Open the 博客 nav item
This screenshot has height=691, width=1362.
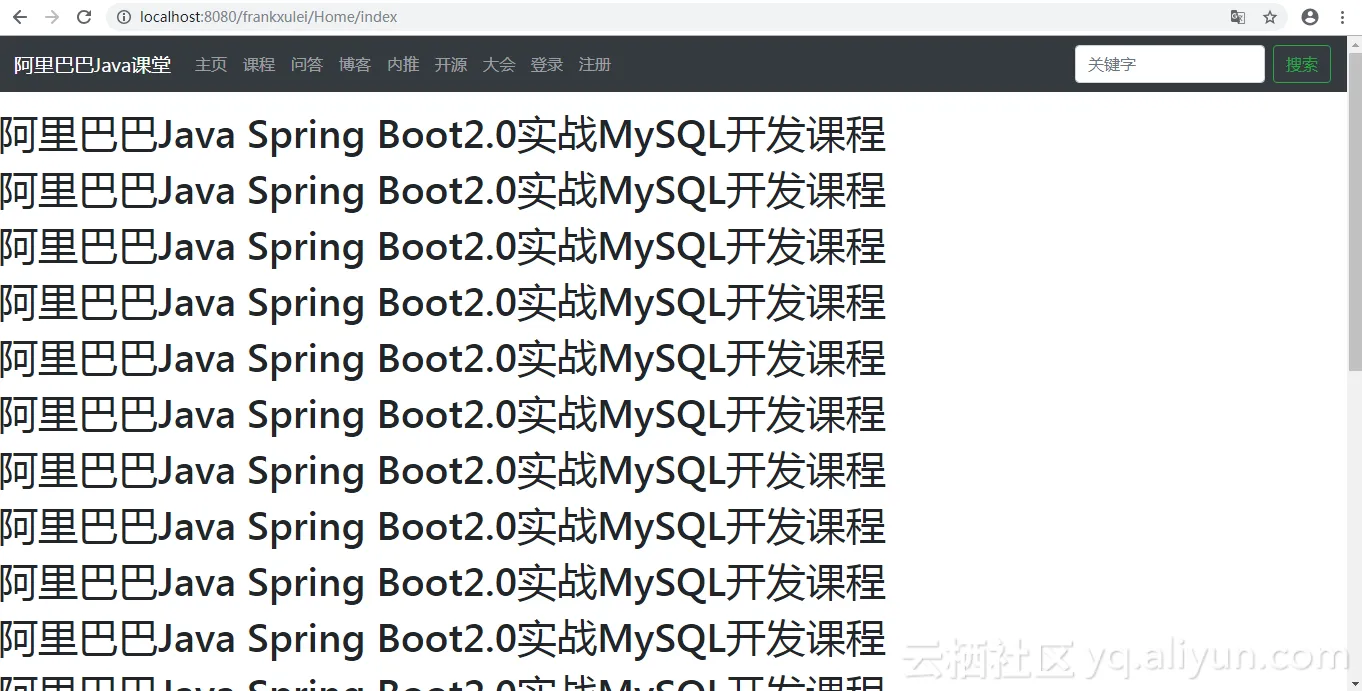(x=355, y=65)
